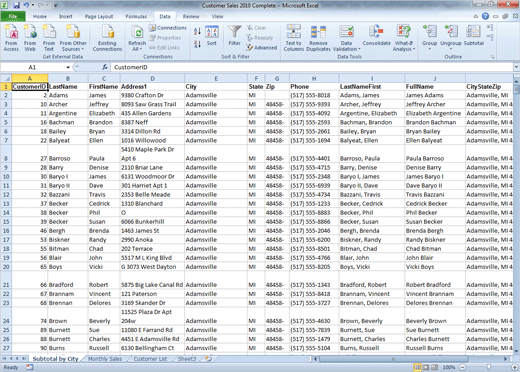The image size is (520, 372).
Task: Open Excel Help question mark
Action: click(485, 16)
